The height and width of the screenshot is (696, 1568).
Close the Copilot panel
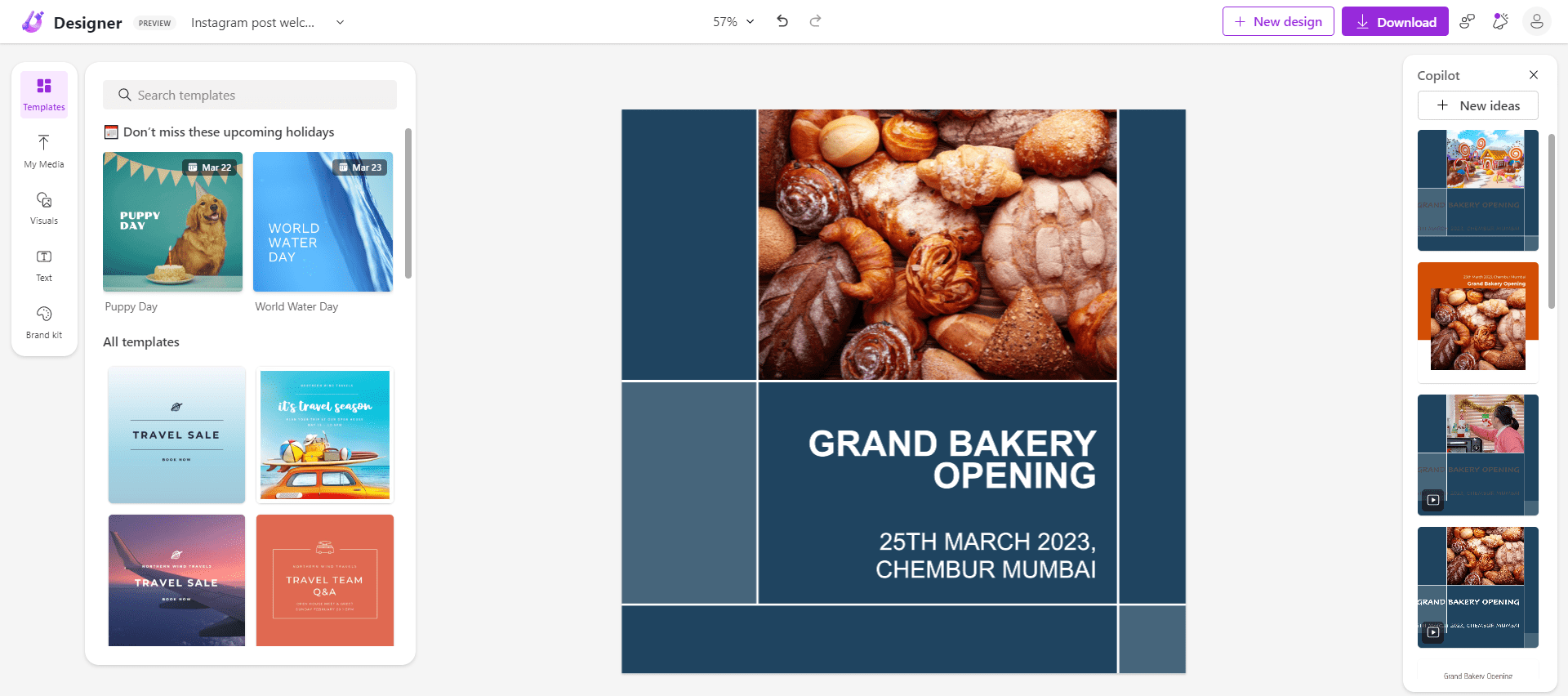[1534, 75]
